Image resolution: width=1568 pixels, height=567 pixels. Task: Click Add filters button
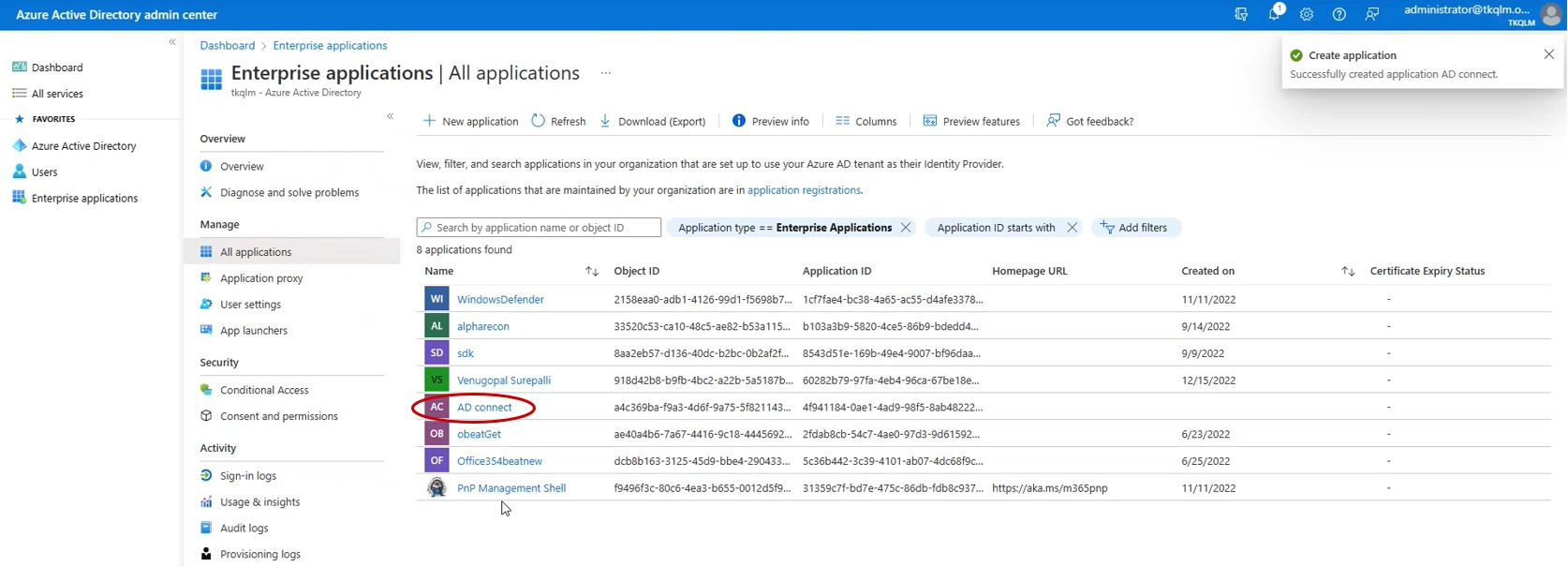1134,228
